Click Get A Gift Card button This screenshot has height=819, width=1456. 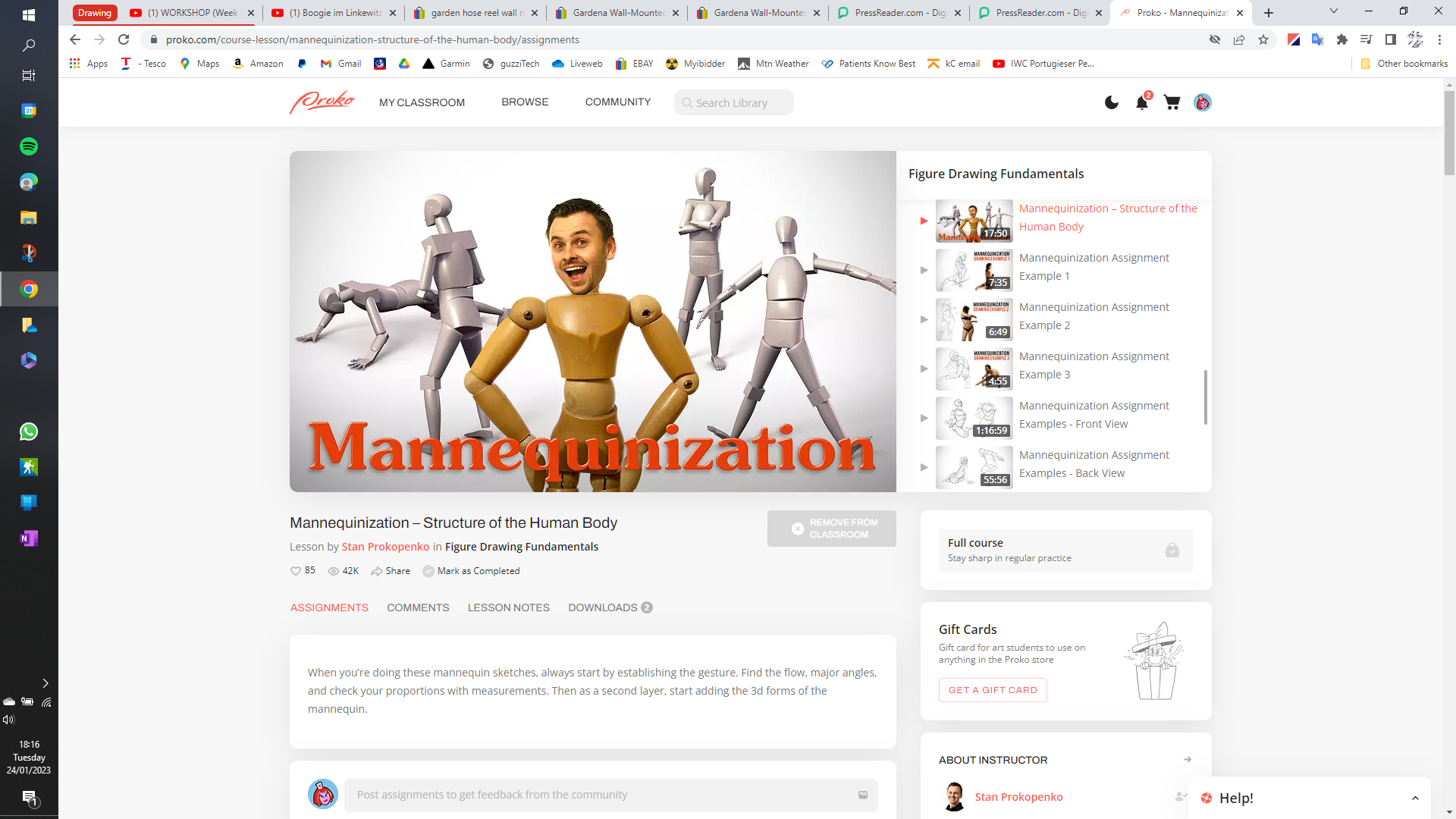(993, 690)
